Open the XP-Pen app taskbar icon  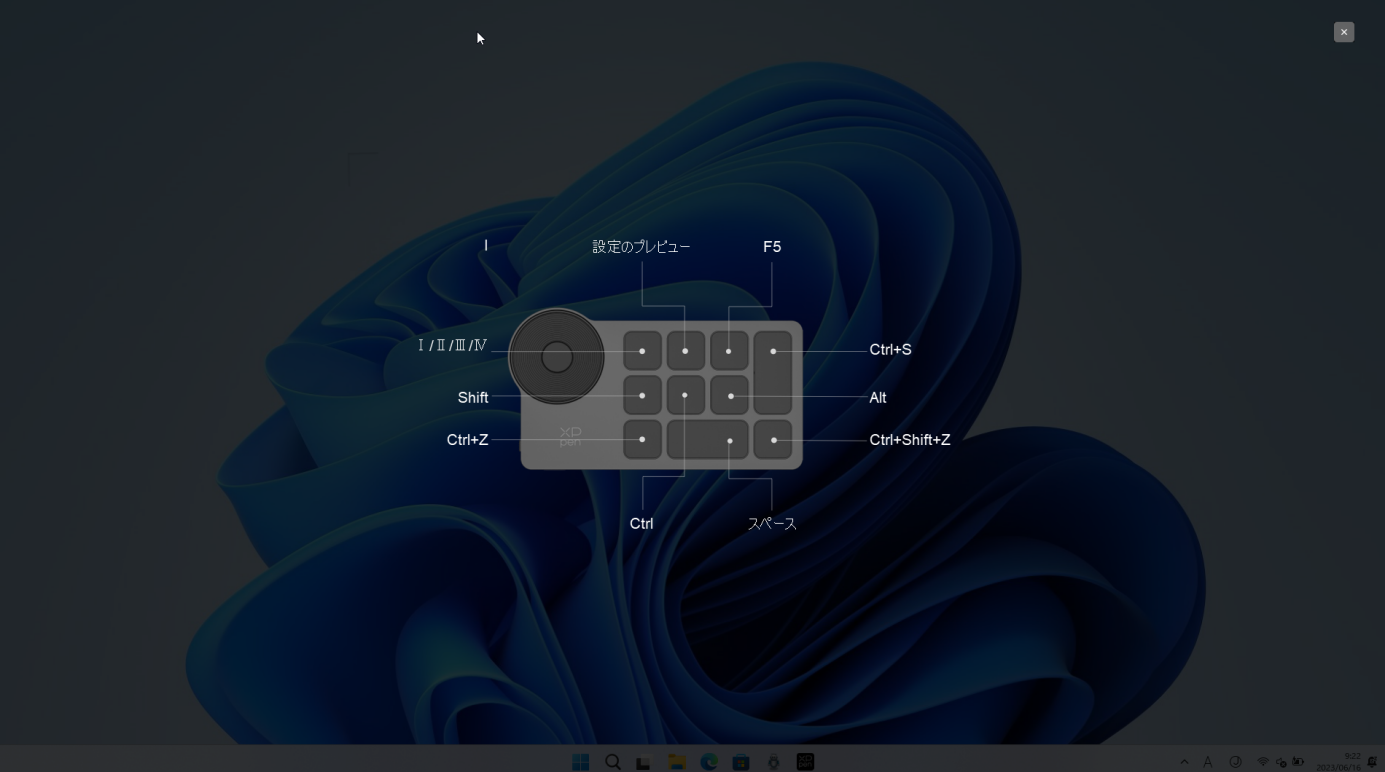[x=805, y=762]
